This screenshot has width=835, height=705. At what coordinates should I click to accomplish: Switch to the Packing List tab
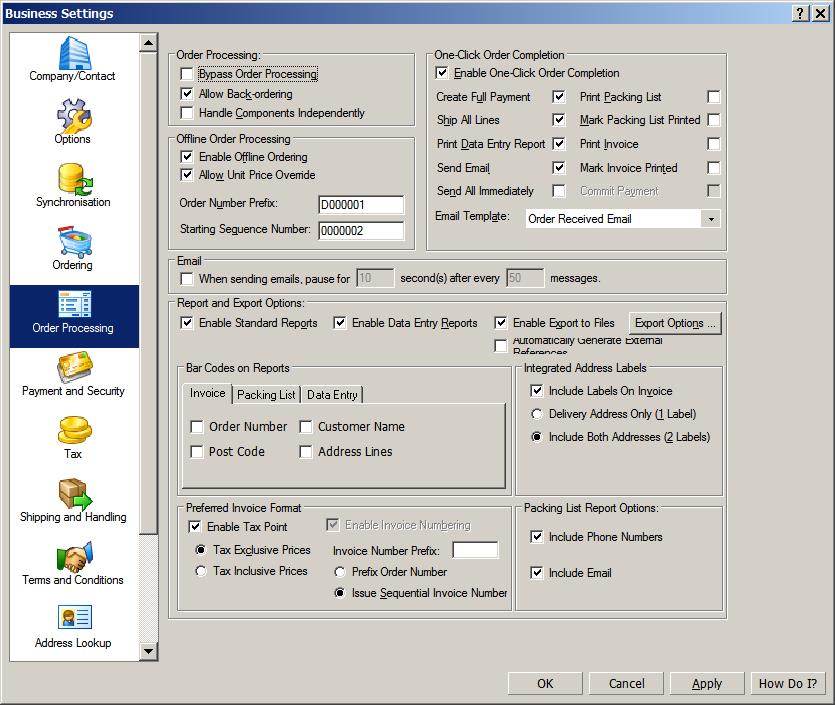(266, 395)
